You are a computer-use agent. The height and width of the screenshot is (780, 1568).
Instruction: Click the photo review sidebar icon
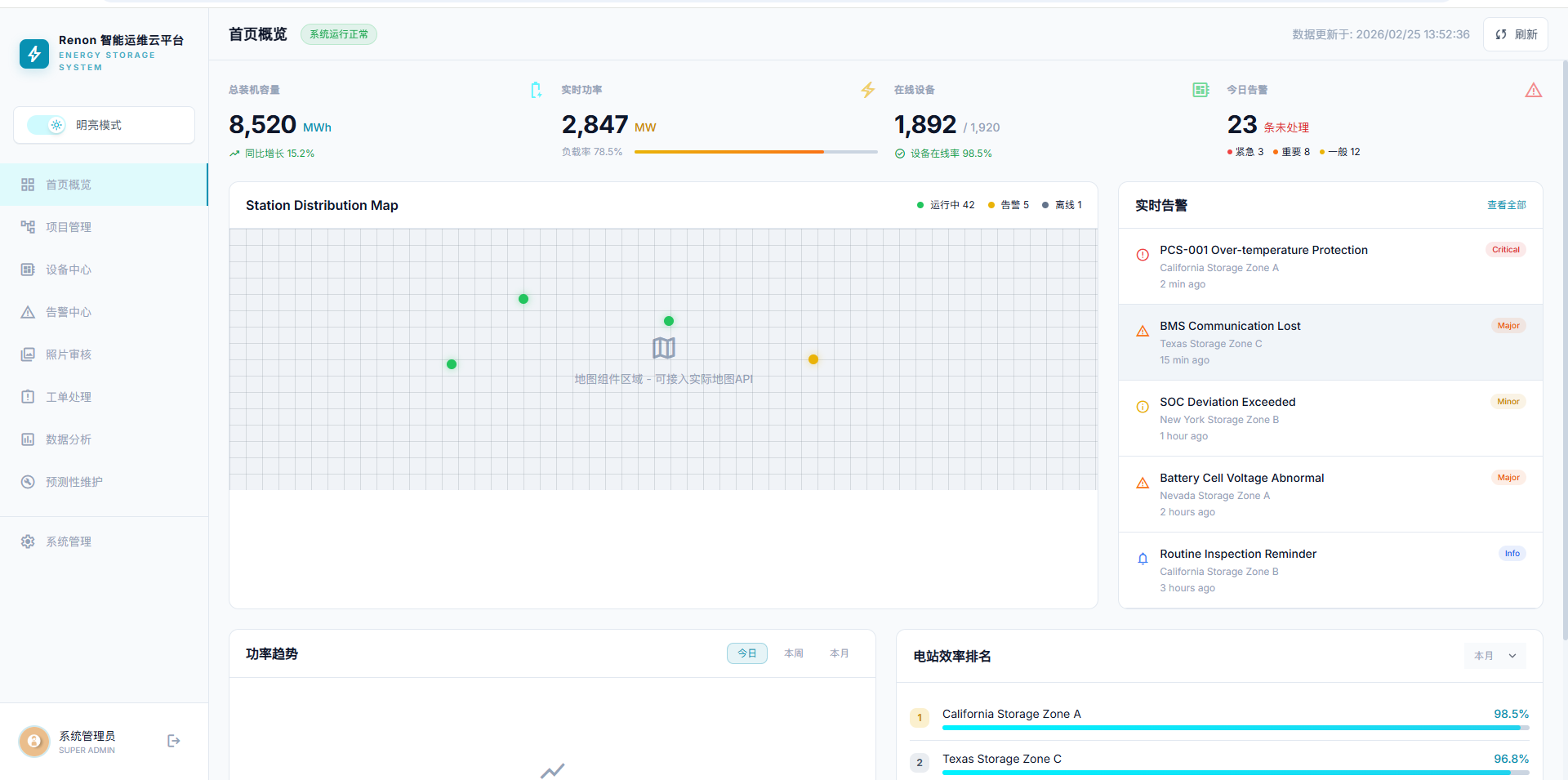pyautogui.click(x=28, y=354)
